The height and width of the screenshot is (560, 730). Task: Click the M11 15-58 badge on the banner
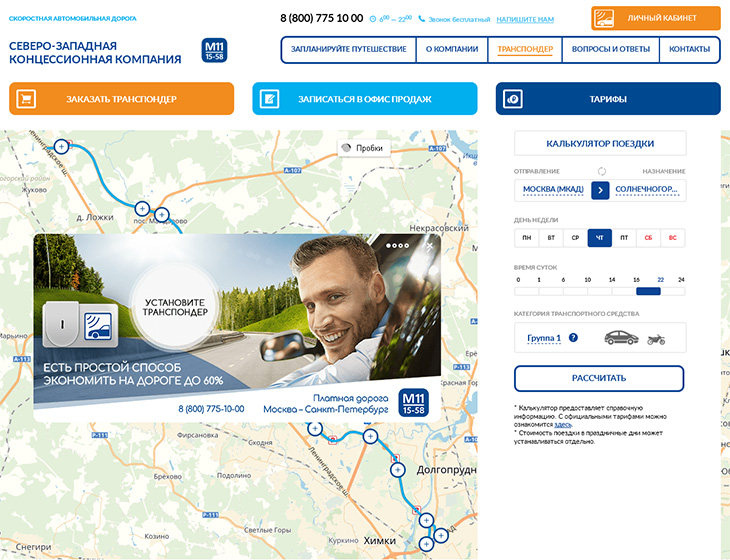413,403
